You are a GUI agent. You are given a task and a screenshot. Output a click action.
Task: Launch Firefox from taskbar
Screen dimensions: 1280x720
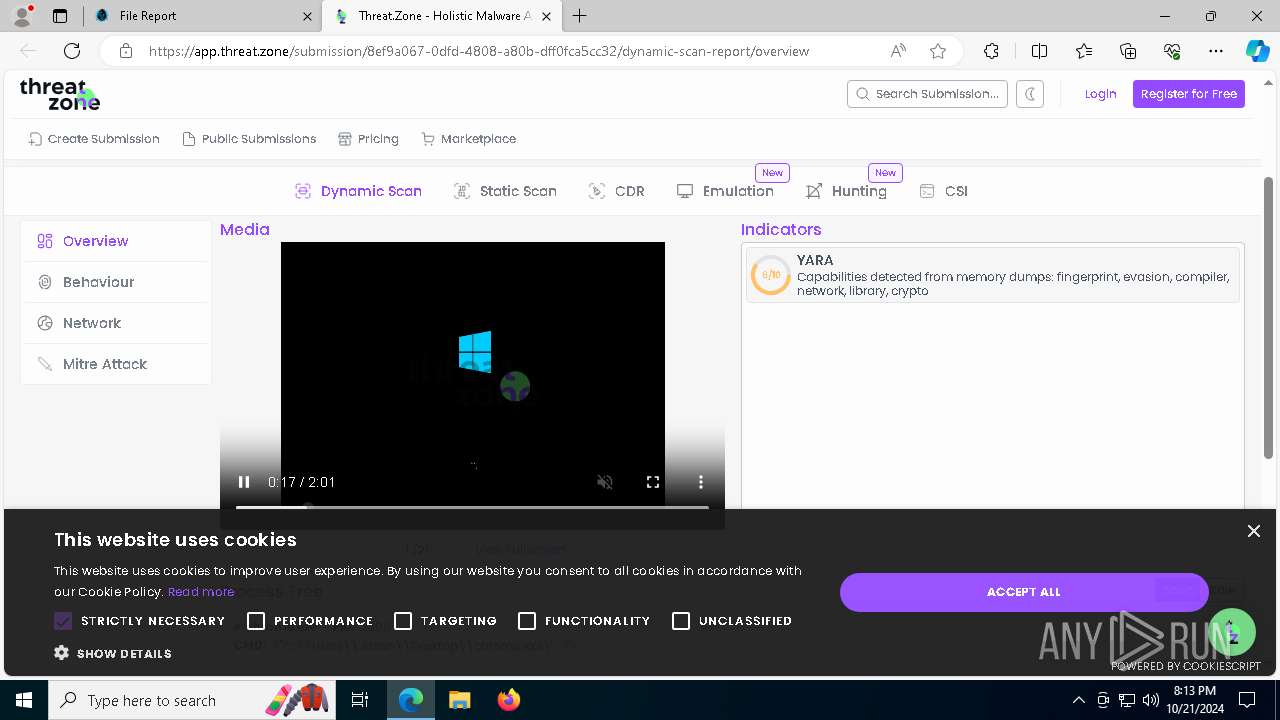[x=508, y=700]
